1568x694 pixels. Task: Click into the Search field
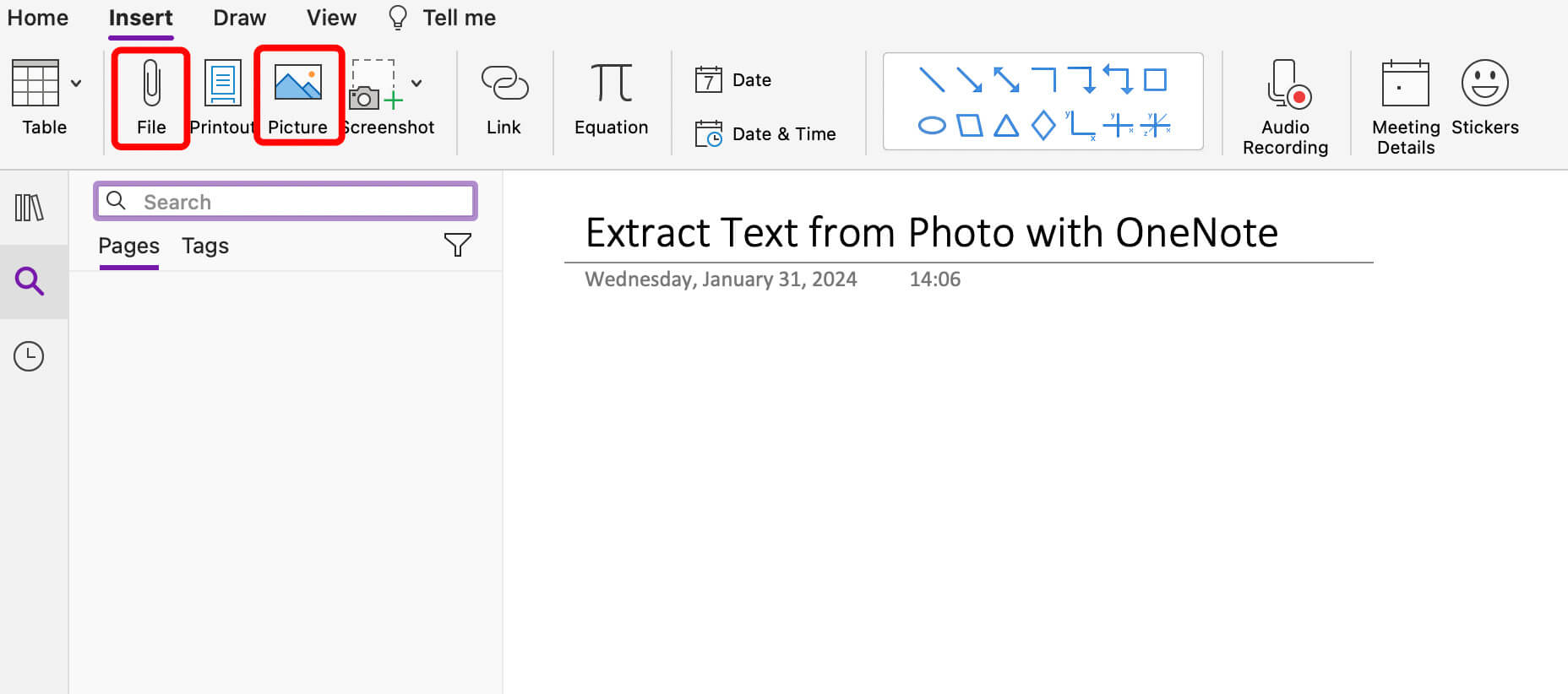(286, 201)
